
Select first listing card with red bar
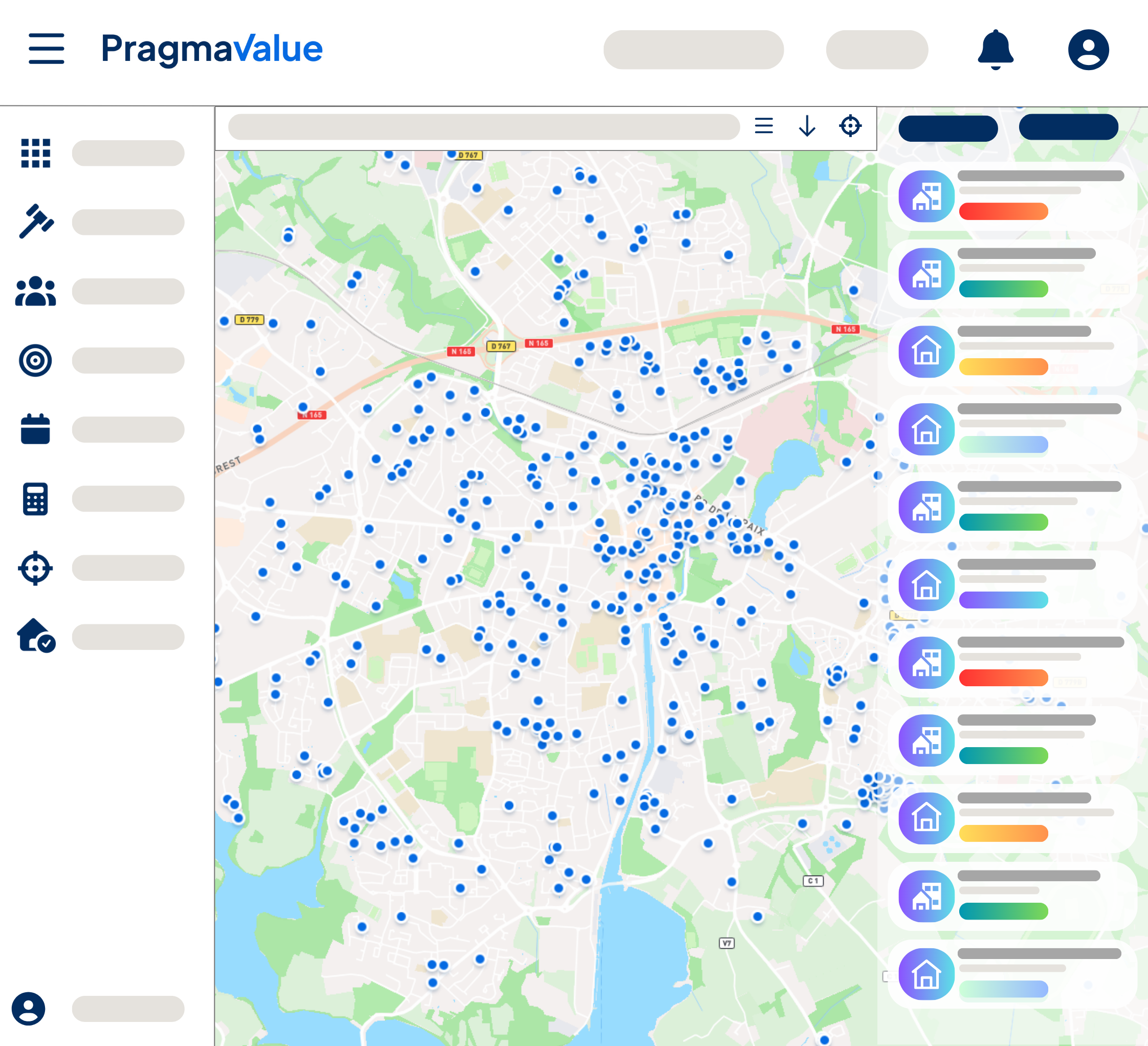tap(1011, 197)
